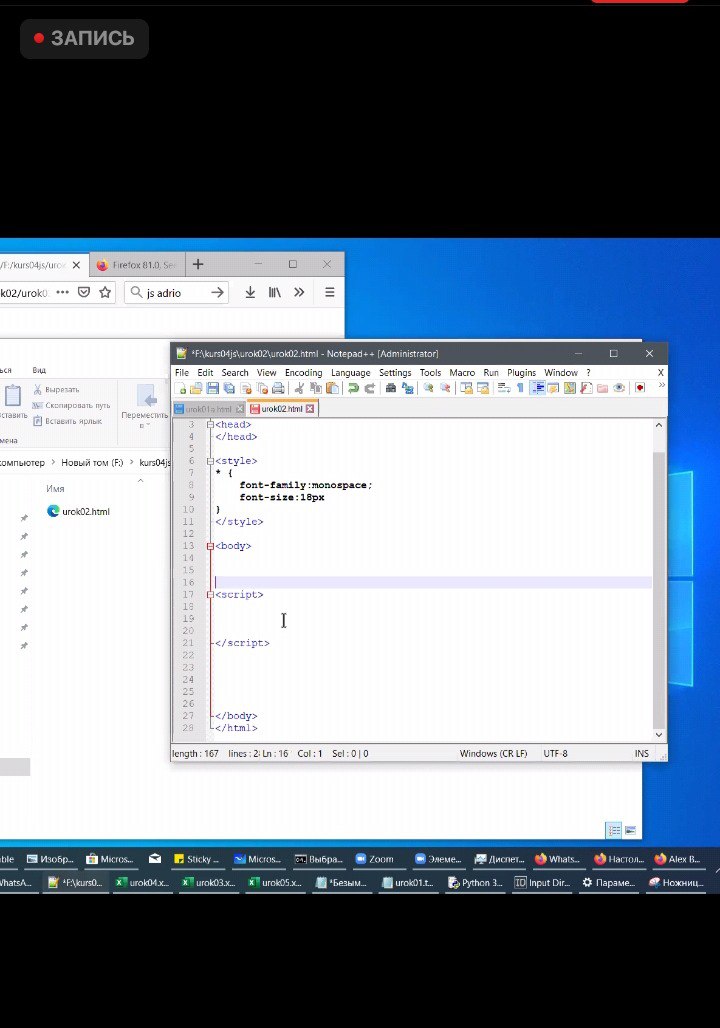Toggle the indent guide icon in Notepad++ toolbar

coord(538,388)
